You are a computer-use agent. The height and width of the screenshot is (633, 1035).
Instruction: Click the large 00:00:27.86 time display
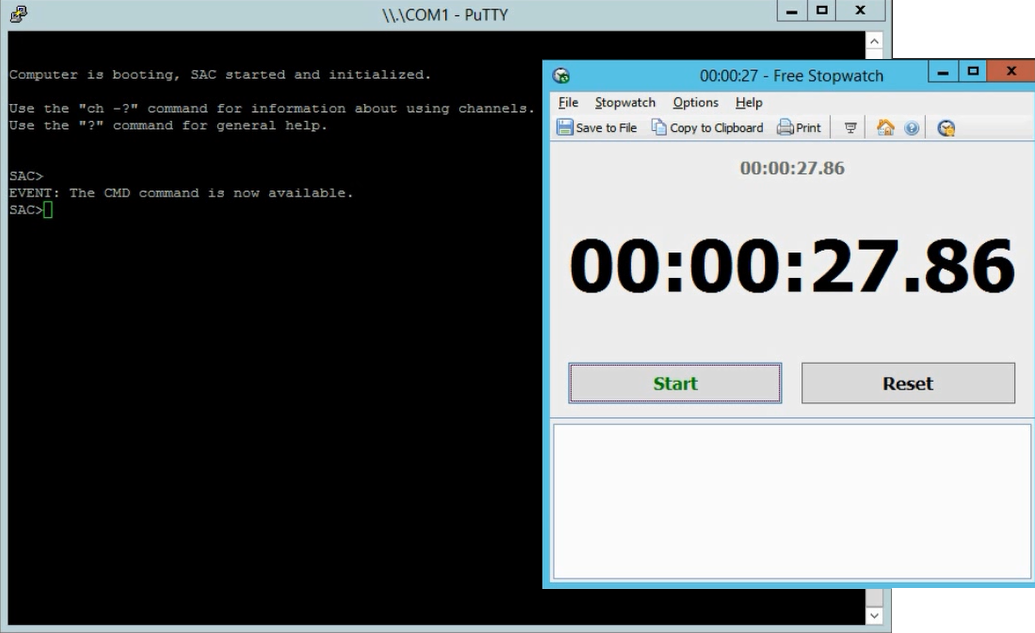point(791,266)
